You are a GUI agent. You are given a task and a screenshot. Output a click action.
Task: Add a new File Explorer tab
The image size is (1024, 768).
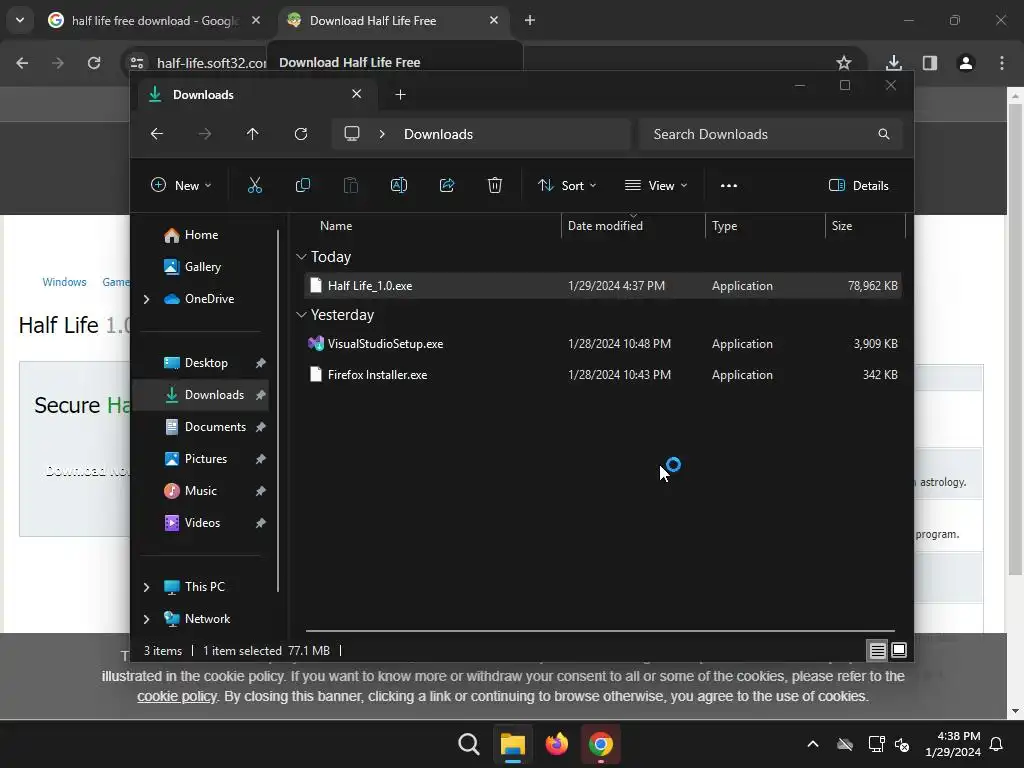click(x=400, y=95)
